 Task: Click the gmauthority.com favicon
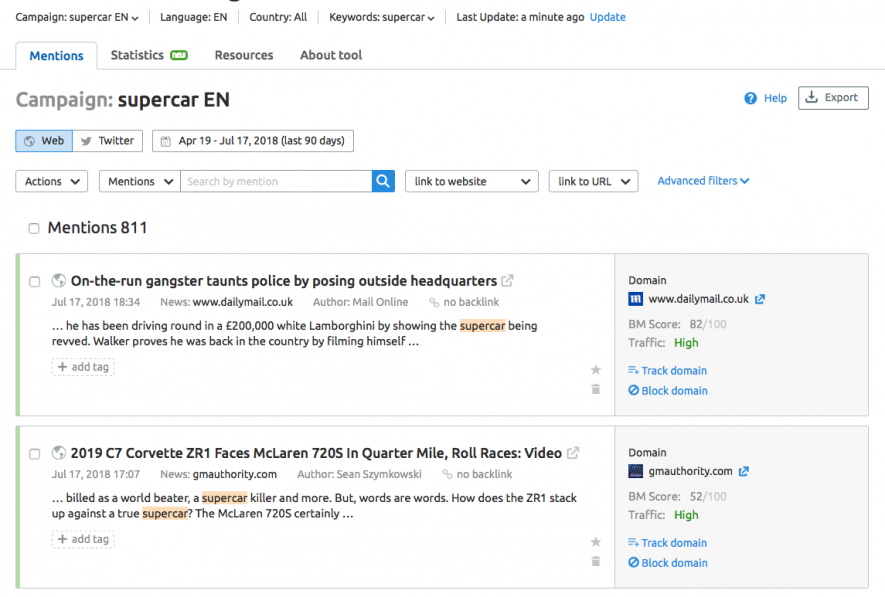636,471
